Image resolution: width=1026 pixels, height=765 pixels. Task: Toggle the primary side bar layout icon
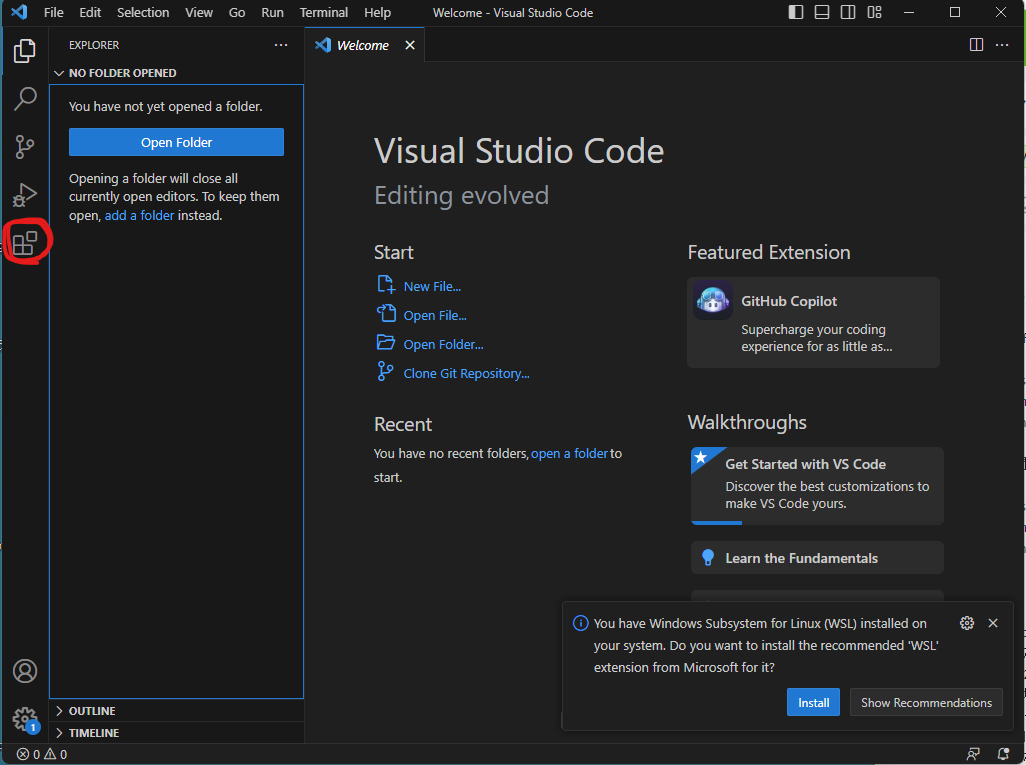click(x=796, y=12)
